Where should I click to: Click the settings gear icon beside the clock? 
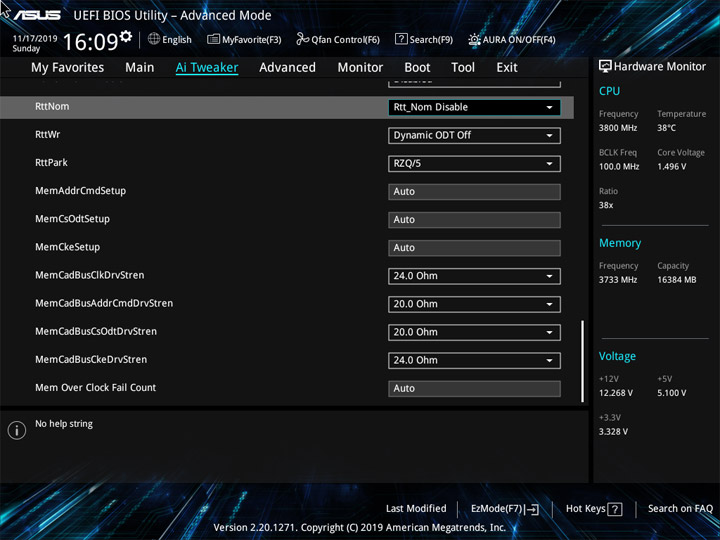click(125, 36)
